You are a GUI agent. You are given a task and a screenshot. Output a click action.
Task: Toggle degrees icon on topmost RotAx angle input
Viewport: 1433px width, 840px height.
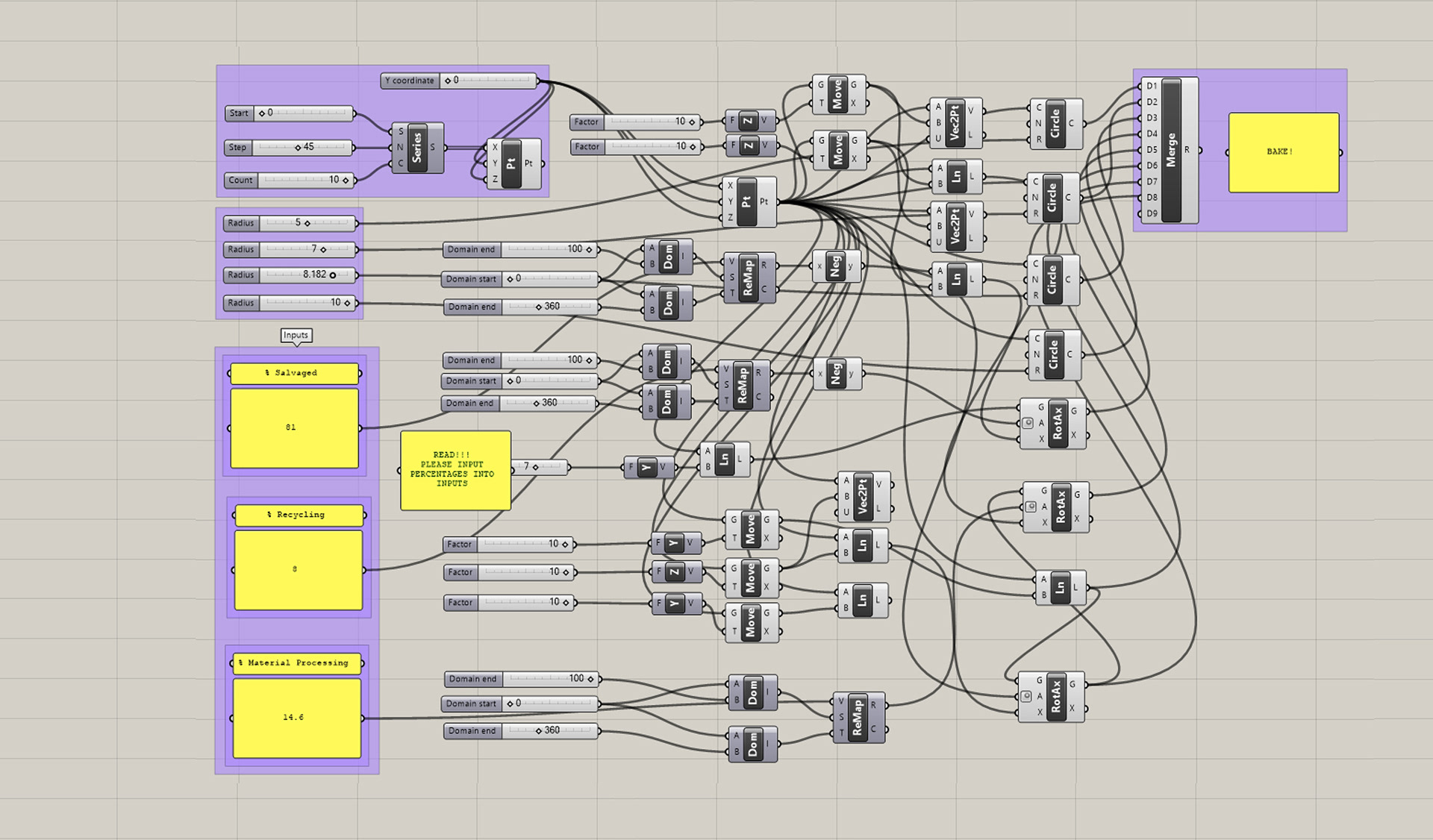click(1028, 424)
